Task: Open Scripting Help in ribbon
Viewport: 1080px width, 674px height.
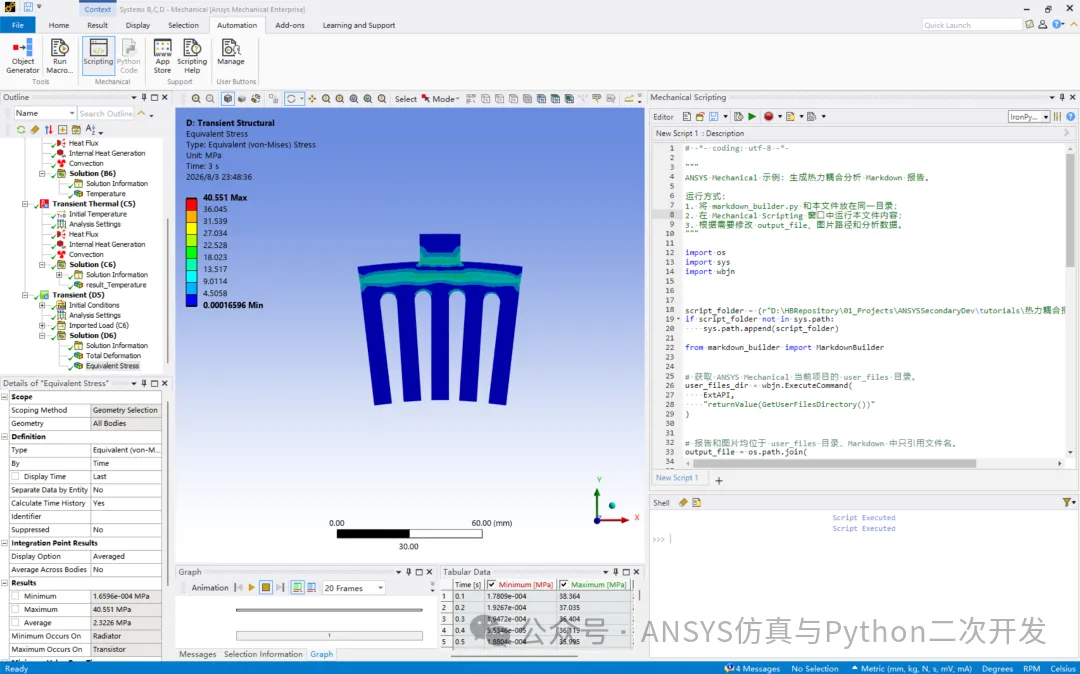Action: 192,56
